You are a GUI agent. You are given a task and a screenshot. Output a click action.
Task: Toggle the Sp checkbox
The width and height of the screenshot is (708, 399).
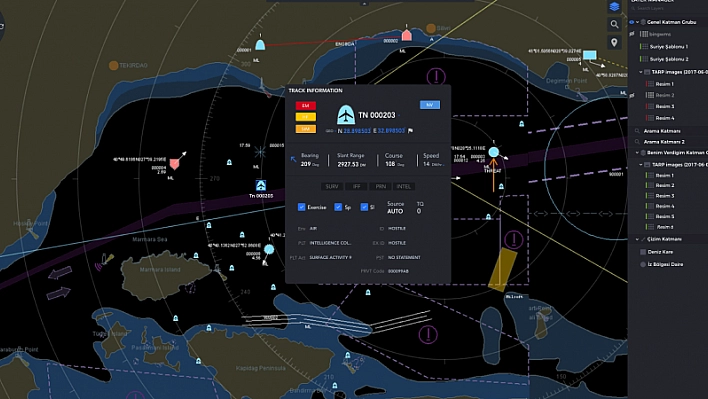point(338,207)
